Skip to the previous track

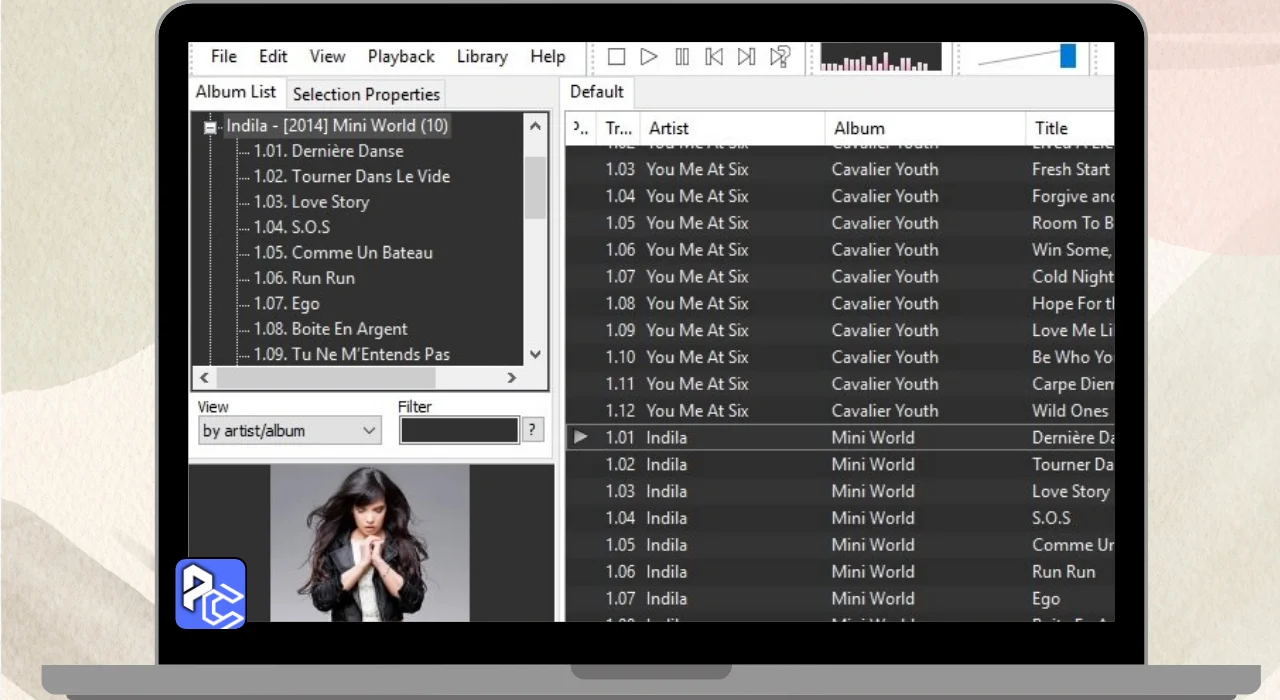click(x=714, y=57)
